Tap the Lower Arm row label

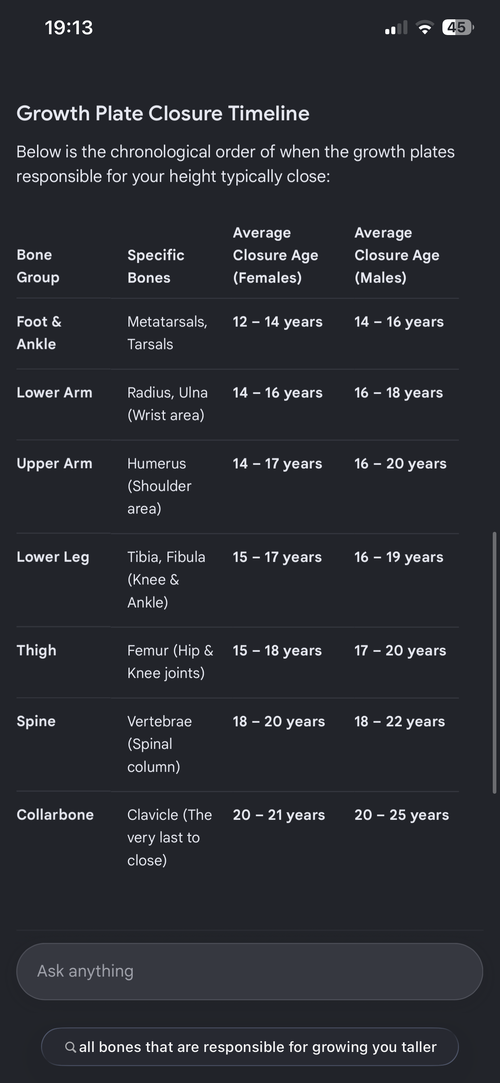(x=55, y=392)
